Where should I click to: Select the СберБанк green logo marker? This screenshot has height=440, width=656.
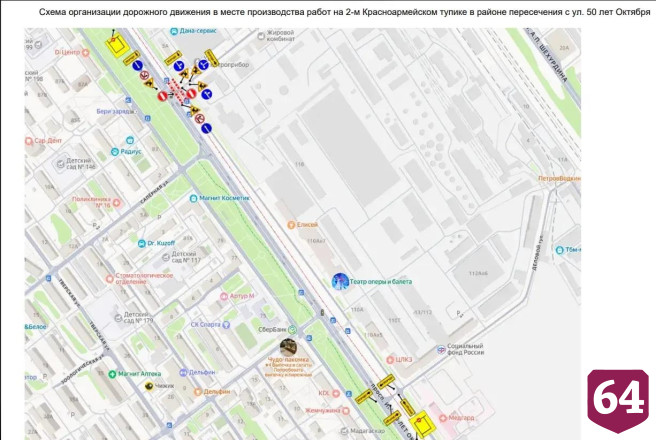pyautogui.click(x=293, y=330)
